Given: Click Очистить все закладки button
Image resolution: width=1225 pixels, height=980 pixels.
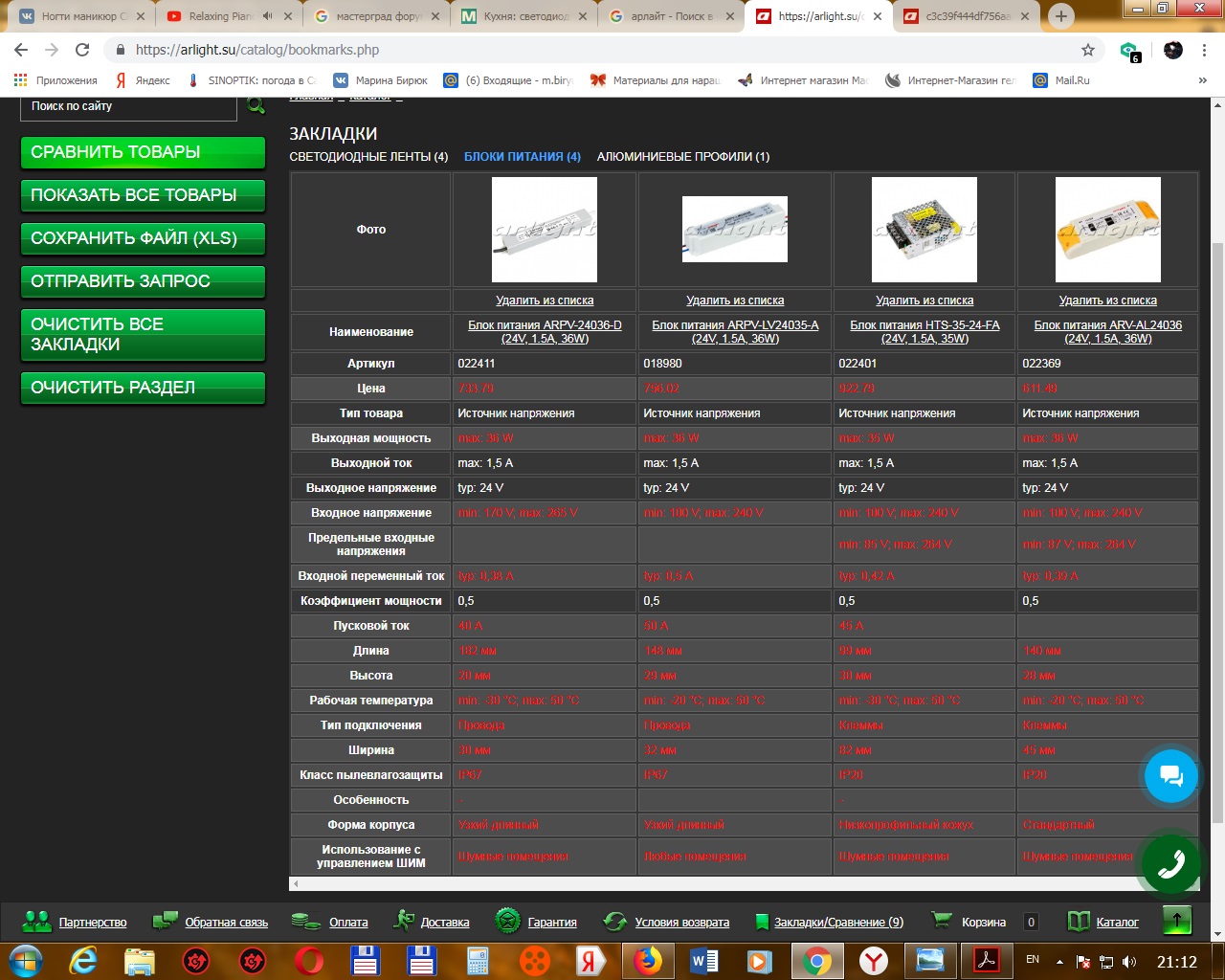Looking at the screenshot, I should pyautogui.click(x=143, y=335).
